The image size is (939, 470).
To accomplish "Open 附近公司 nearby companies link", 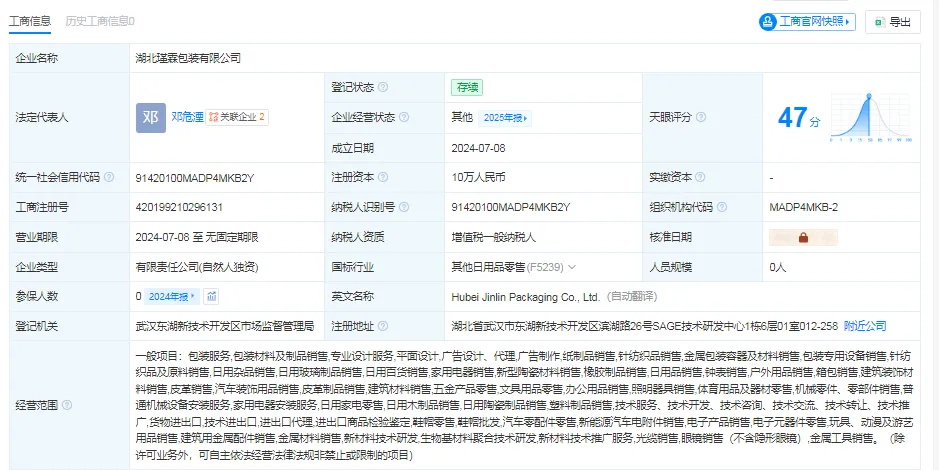I will point(865,326).
